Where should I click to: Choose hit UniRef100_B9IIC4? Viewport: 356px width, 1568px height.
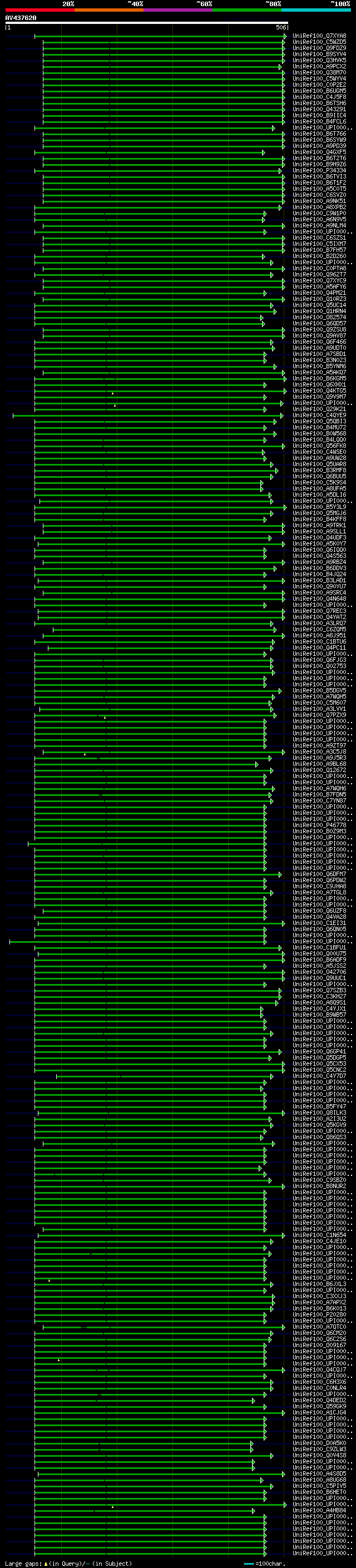(319, 115)
